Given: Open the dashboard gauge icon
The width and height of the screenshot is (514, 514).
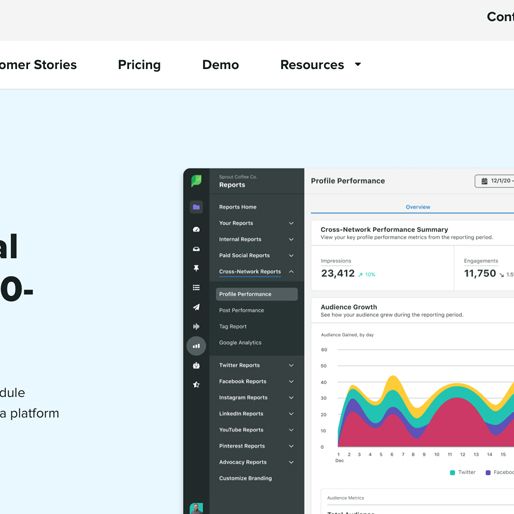Looking at the screenshot, I should (196, 229).
